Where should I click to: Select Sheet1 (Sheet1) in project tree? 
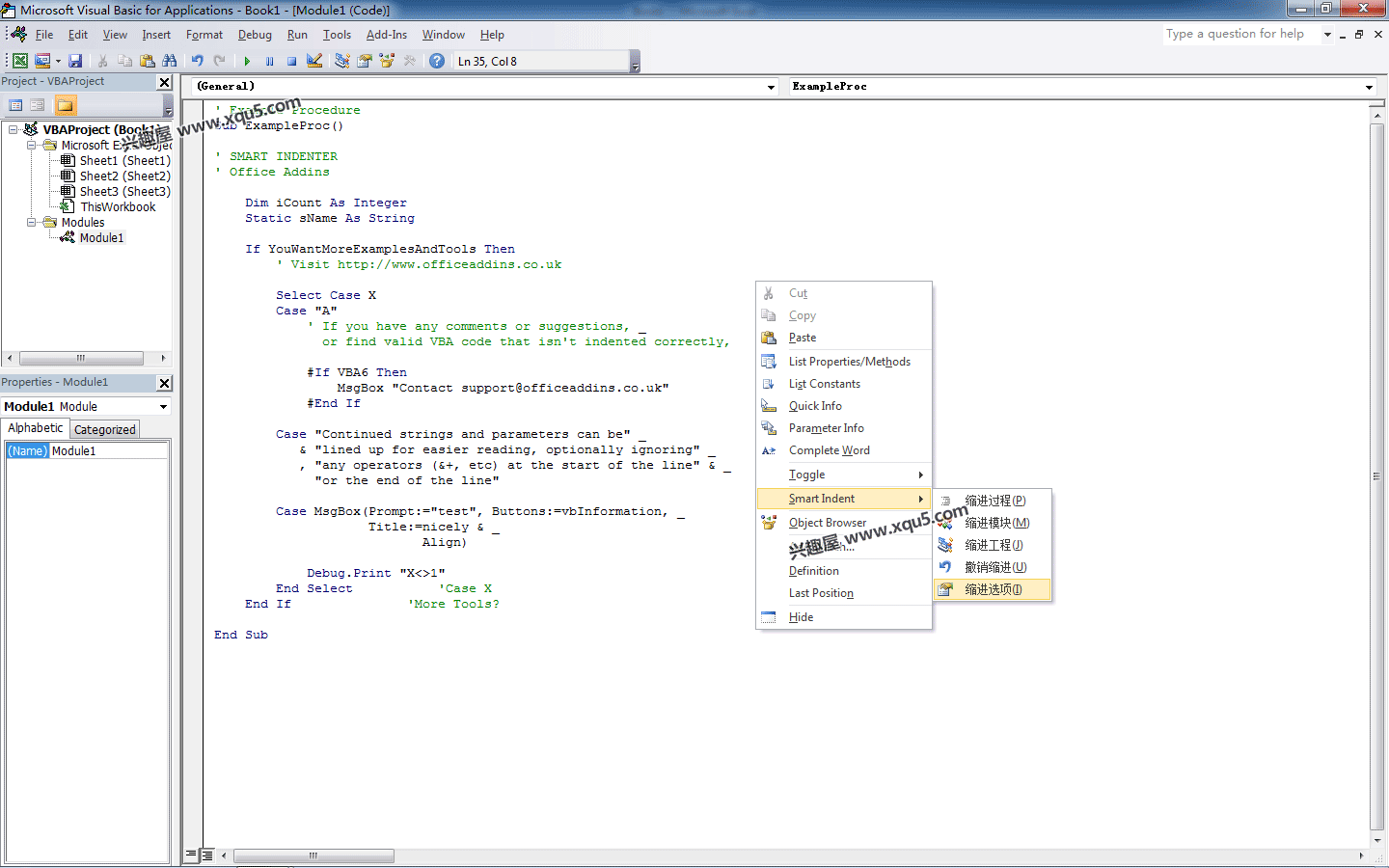click(124, 160)
